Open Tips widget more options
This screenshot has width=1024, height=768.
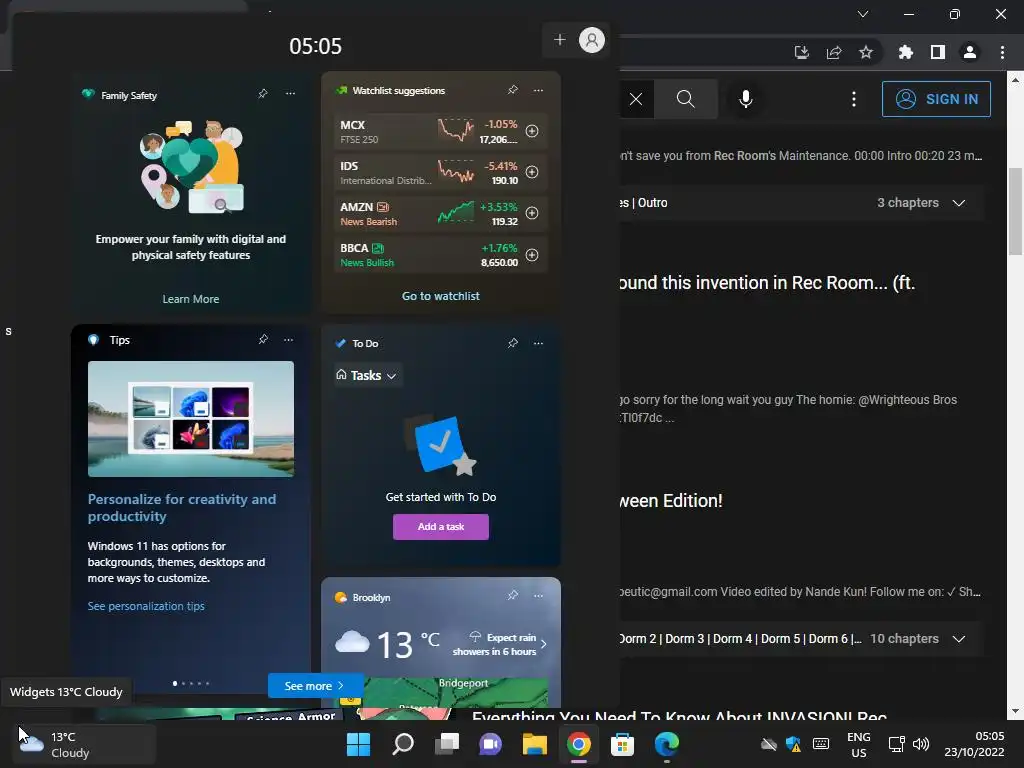[x=289, y=340]
